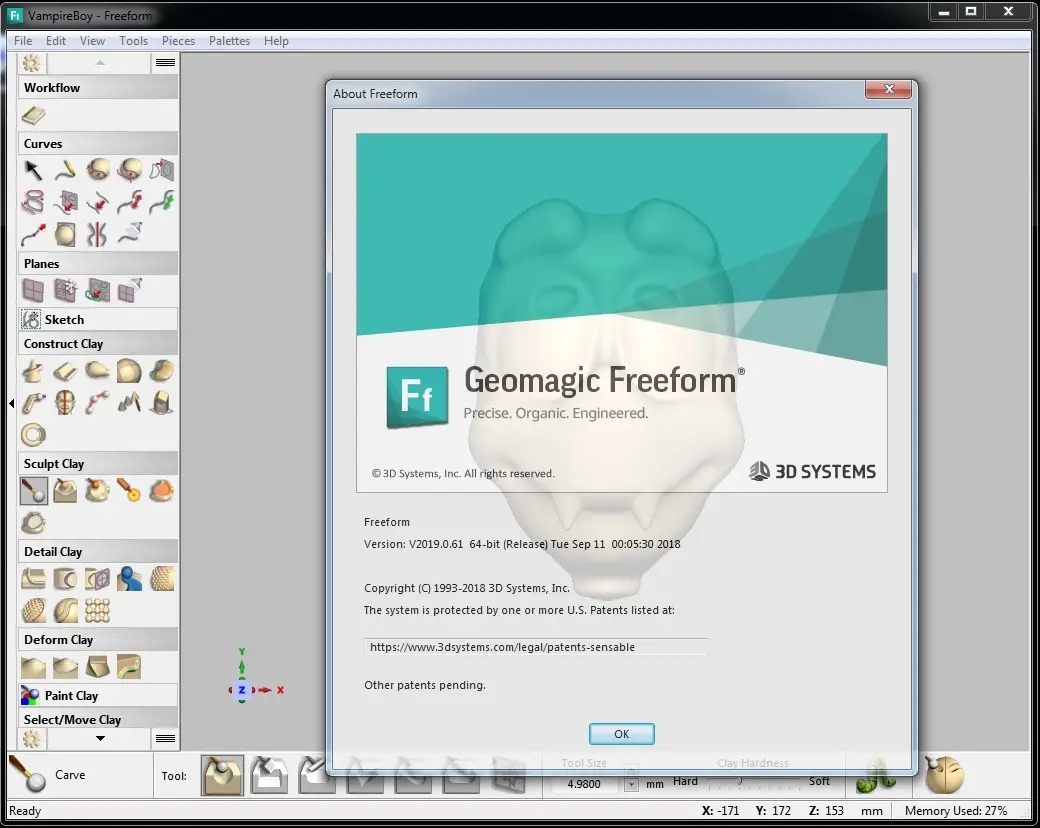Viewport: 1040px width, 828px height.
Task: Click OK in About Freeform dialog
Action: pos(621,734)
